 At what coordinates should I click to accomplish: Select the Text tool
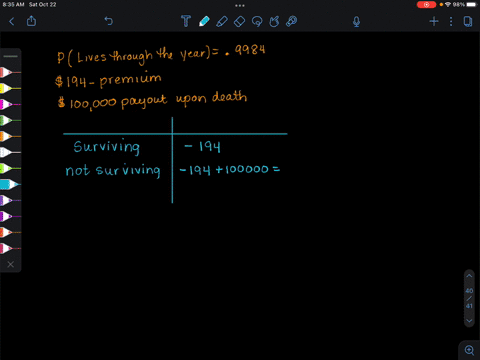click(x=186, y=21)
